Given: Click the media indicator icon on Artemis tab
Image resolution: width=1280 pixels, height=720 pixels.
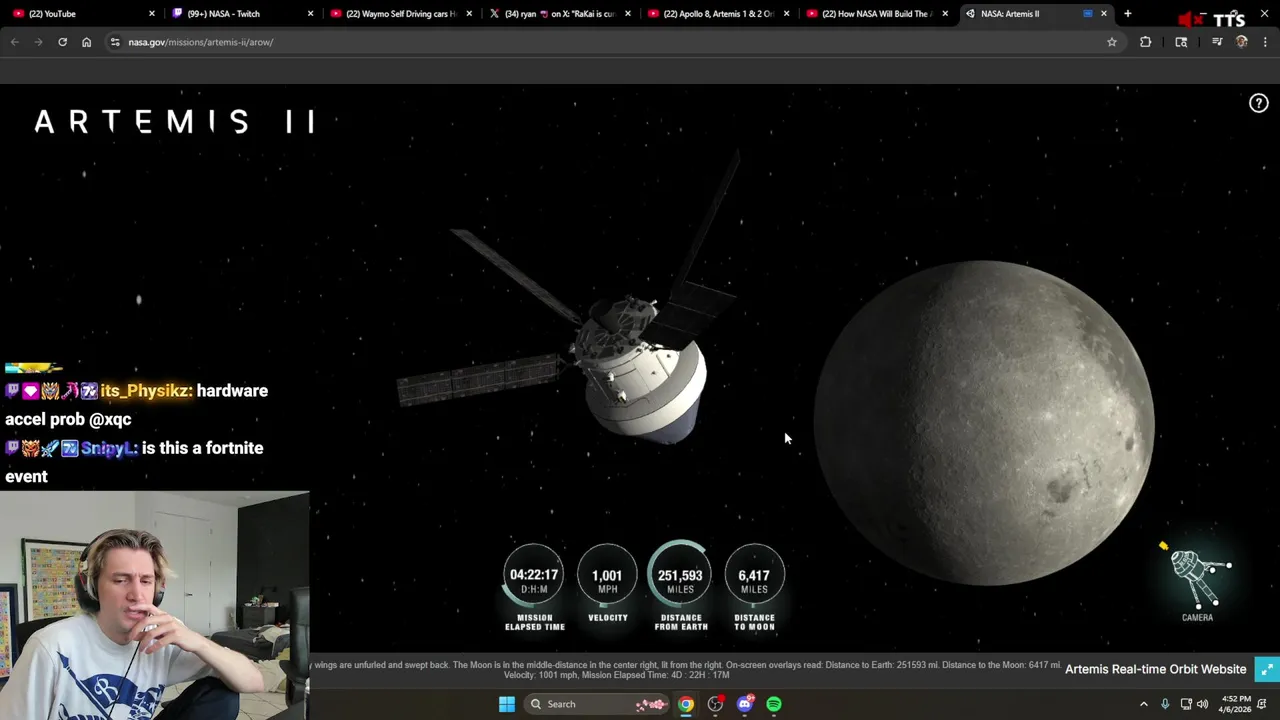Looking at the screenshot, I should click(1088, 14).
